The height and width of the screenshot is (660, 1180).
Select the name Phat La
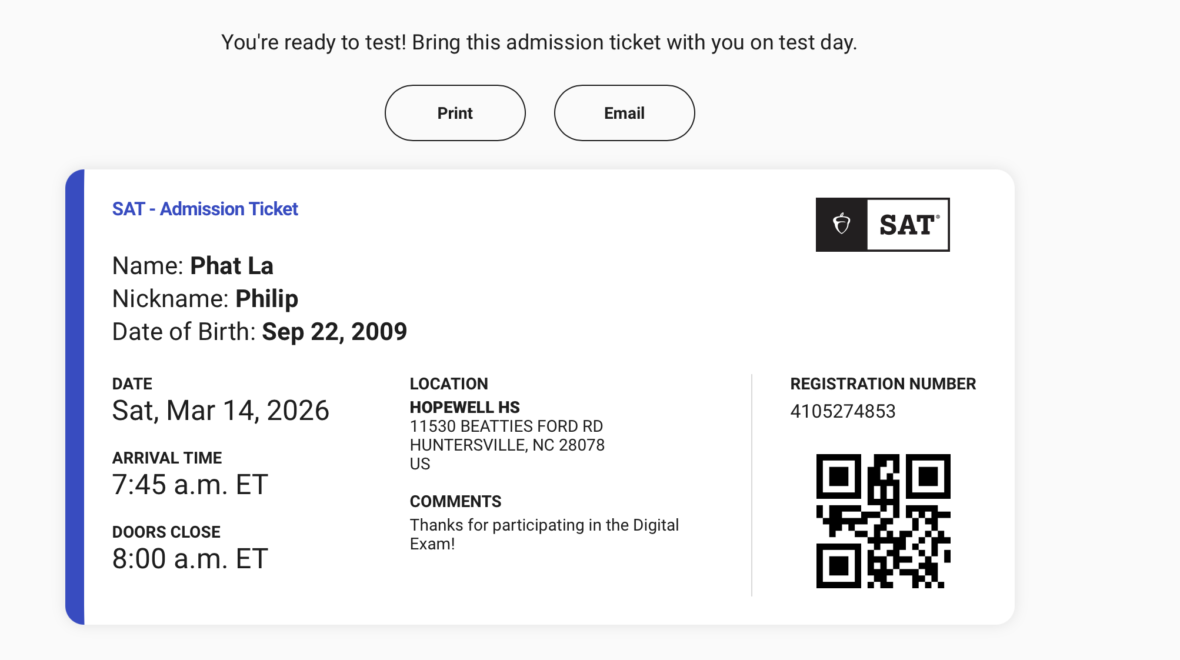pyautogui.click(x=231, y=266)
